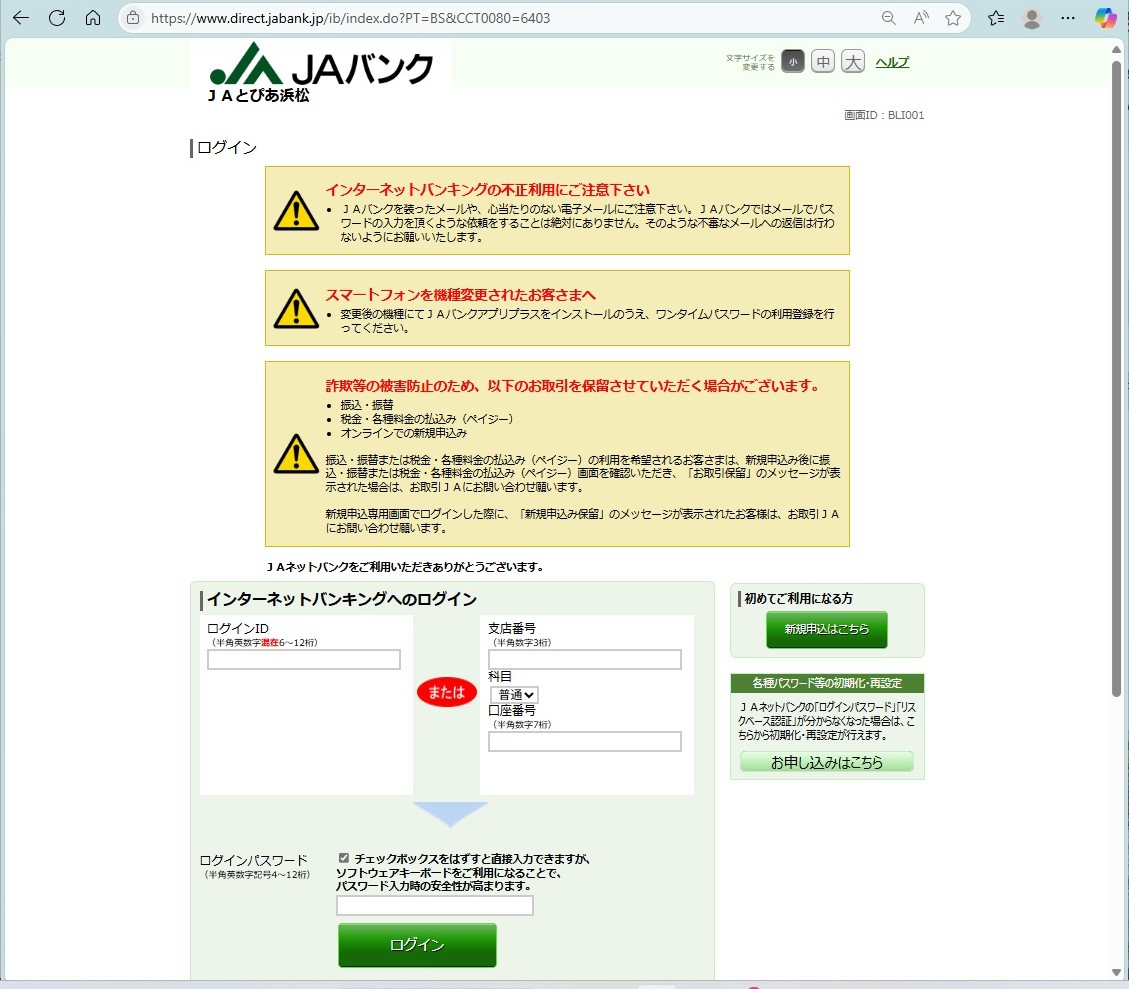Go to browser home page icon

click(93, 18)
